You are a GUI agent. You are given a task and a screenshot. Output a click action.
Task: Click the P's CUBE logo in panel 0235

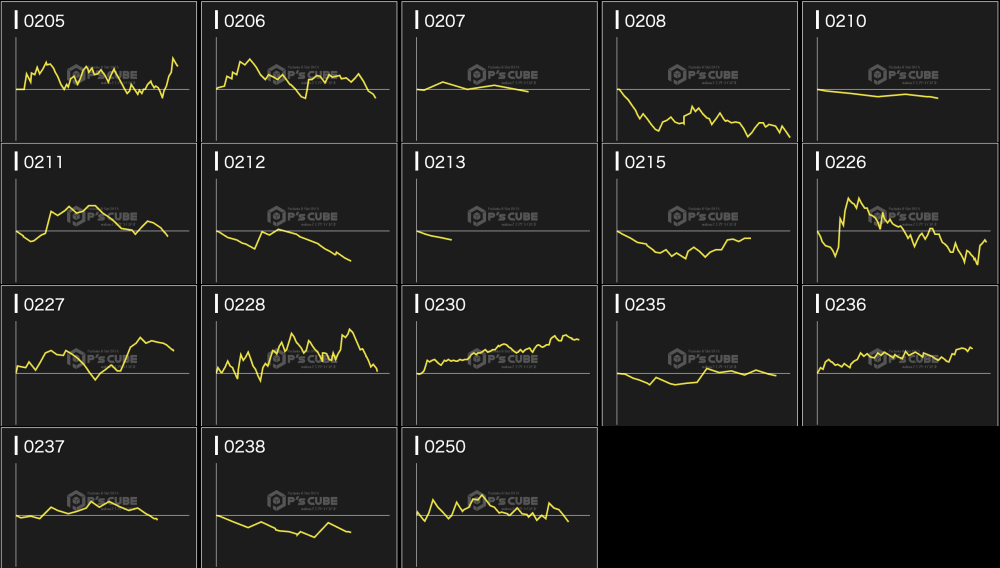(x=703, y=358)
